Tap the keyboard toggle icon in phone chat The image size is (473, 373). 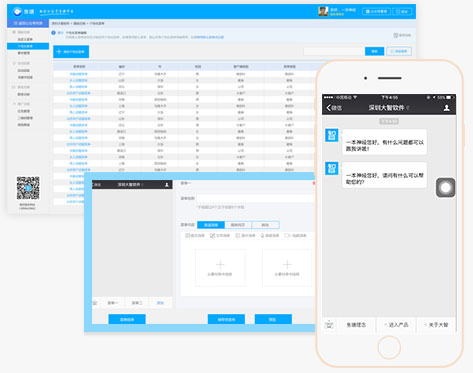(329, 324)
